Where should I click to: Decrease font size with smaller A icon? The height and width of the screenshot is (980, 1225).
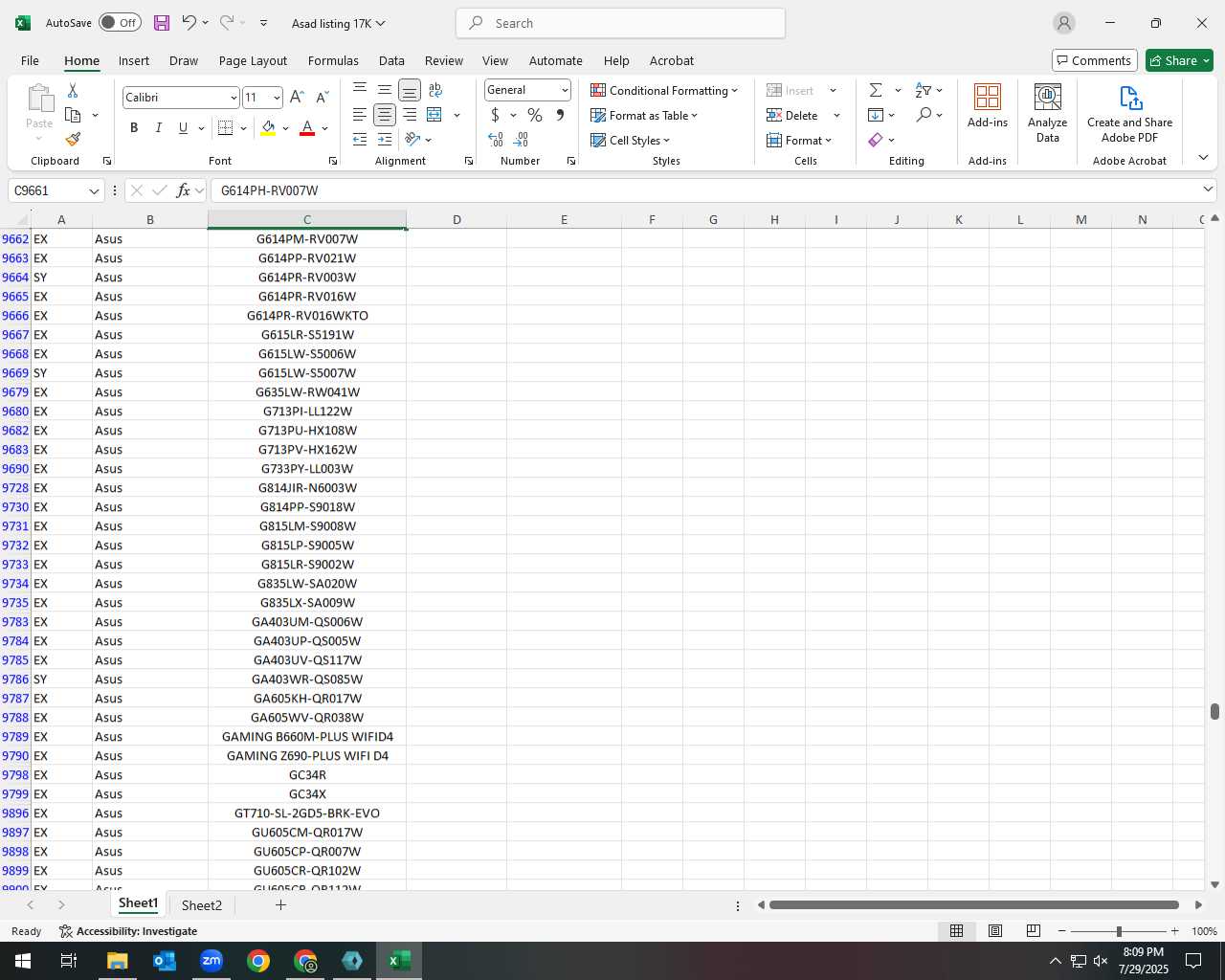pyautogui.click(x=322, y=97)
